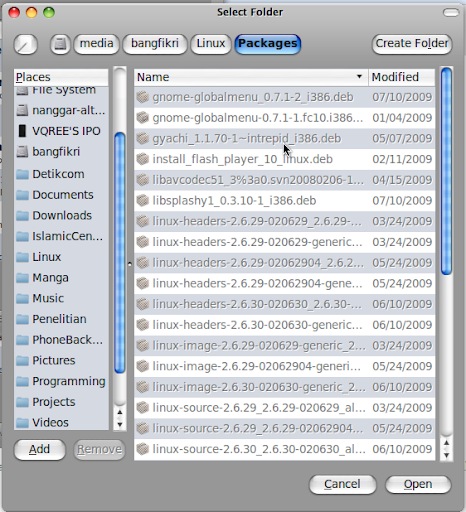Click the 02/11/2009 modified date cell
Viewport: 466px width, 512px height.
tap(402, 159)
